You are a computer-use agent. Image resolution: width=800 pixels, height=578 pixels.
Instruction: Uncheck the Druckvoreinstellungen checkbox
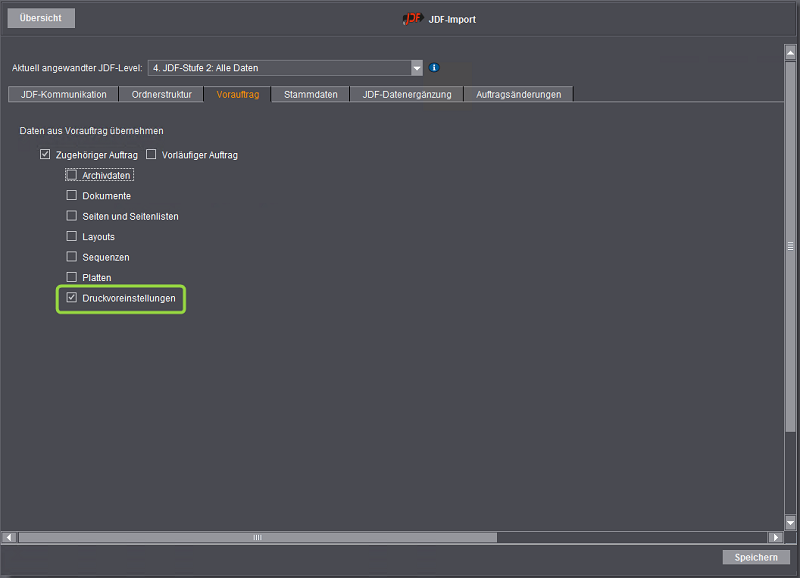tap(72, 298)
